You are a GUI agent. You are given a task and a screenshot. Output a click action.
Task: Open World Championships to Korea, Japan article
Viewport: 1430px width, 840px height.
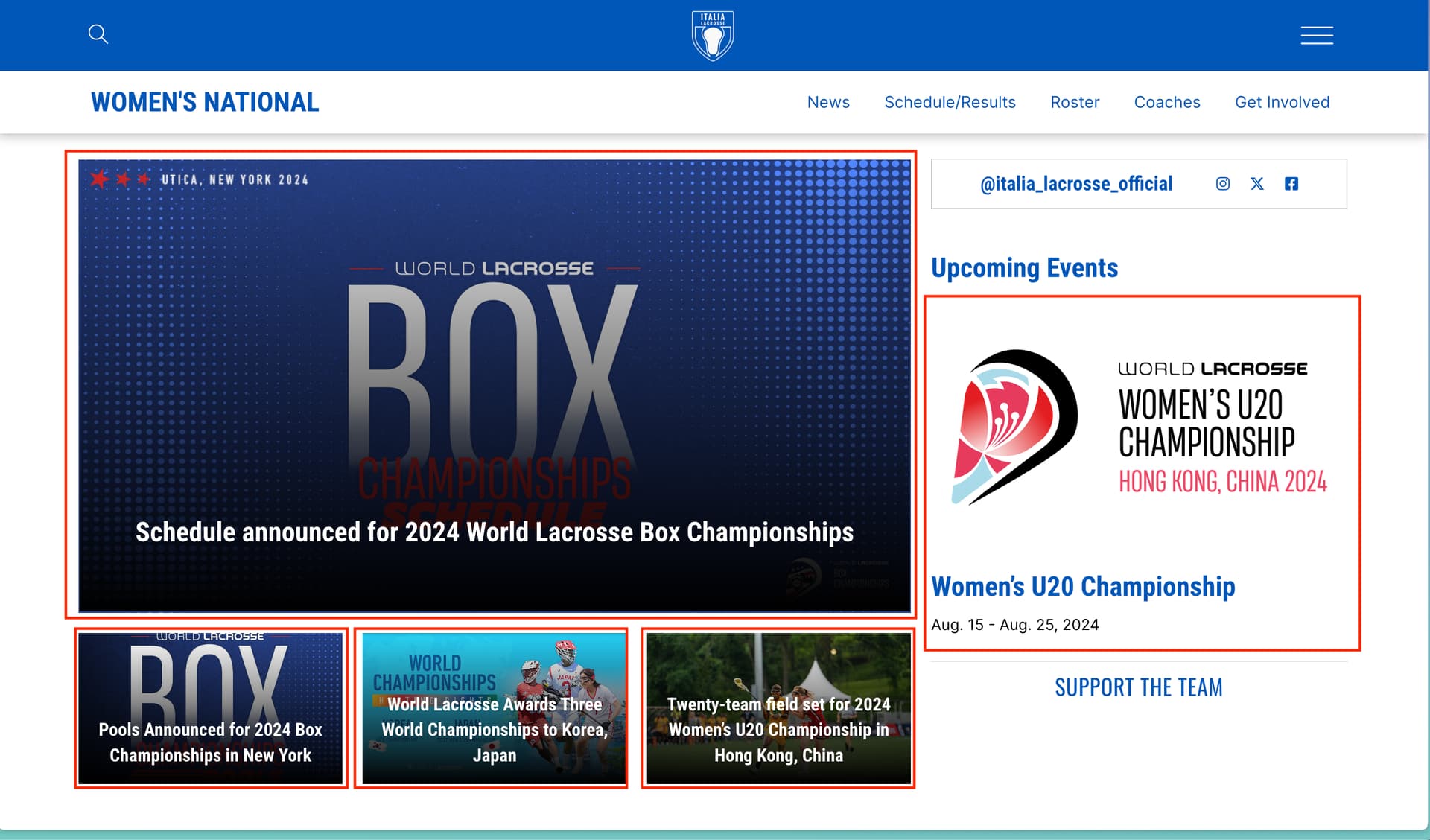point(494,708)
